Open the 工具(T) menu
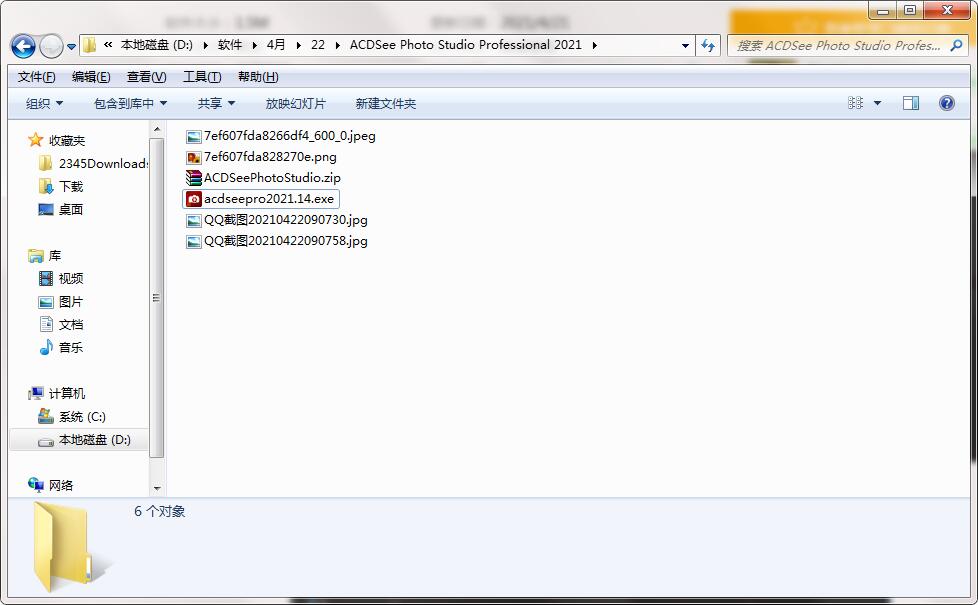 (x=202, y=77)
